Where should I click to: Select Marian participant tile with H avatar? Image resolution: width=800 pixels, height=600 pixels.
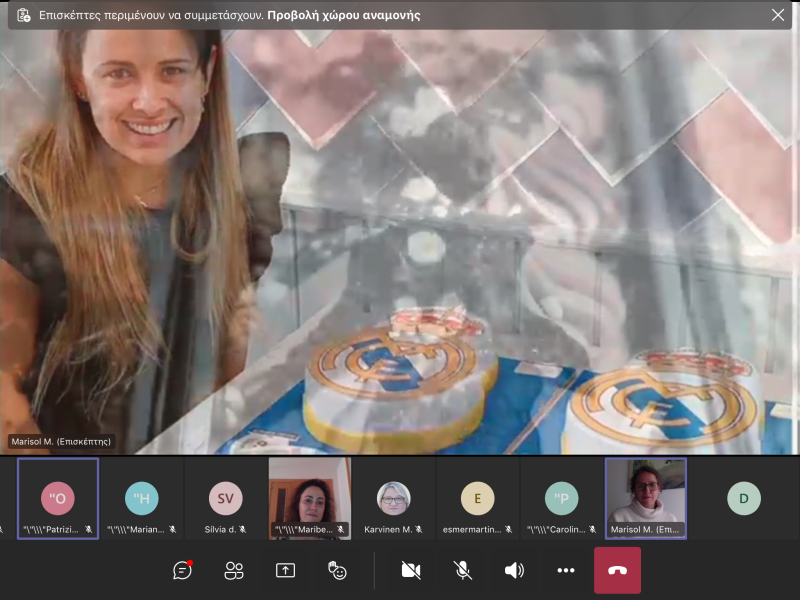pyautogui.click(x=142, y=499)
